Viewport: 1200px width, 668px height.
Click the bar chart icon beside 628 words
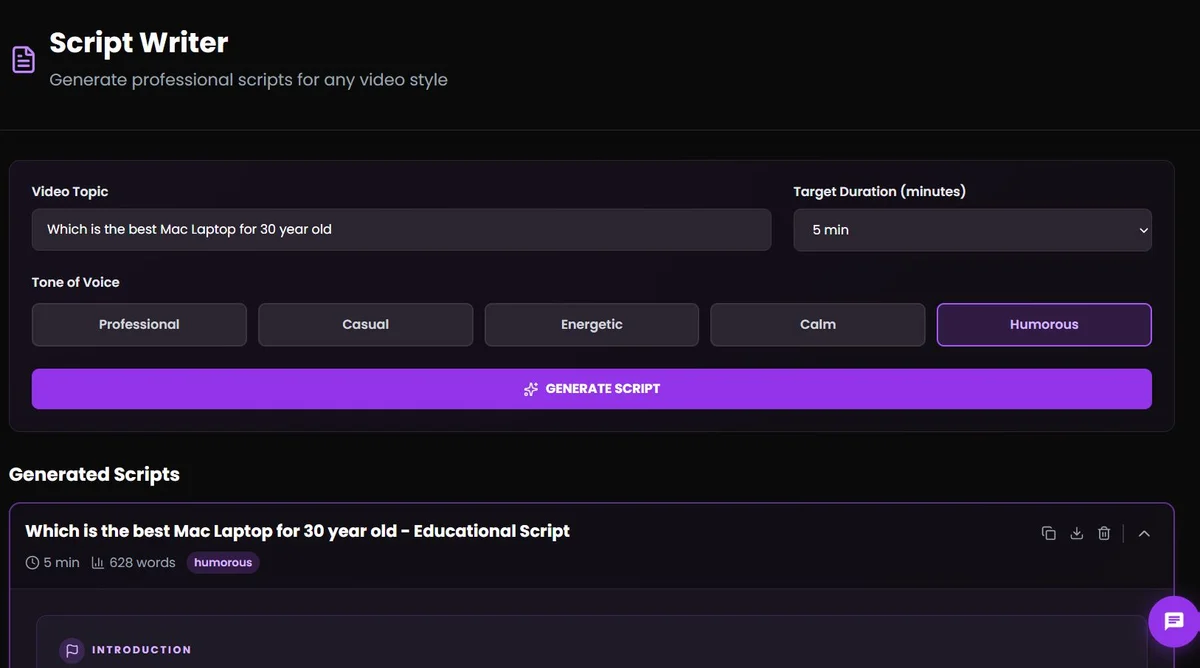98,563
